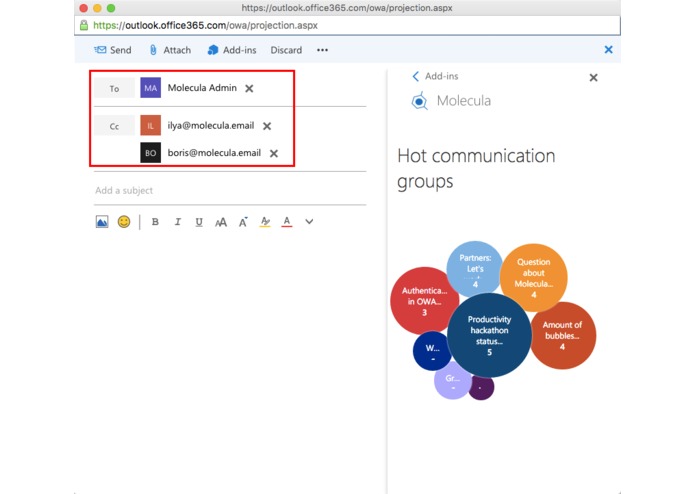Toggle underline formatting

tap(199, 222)
